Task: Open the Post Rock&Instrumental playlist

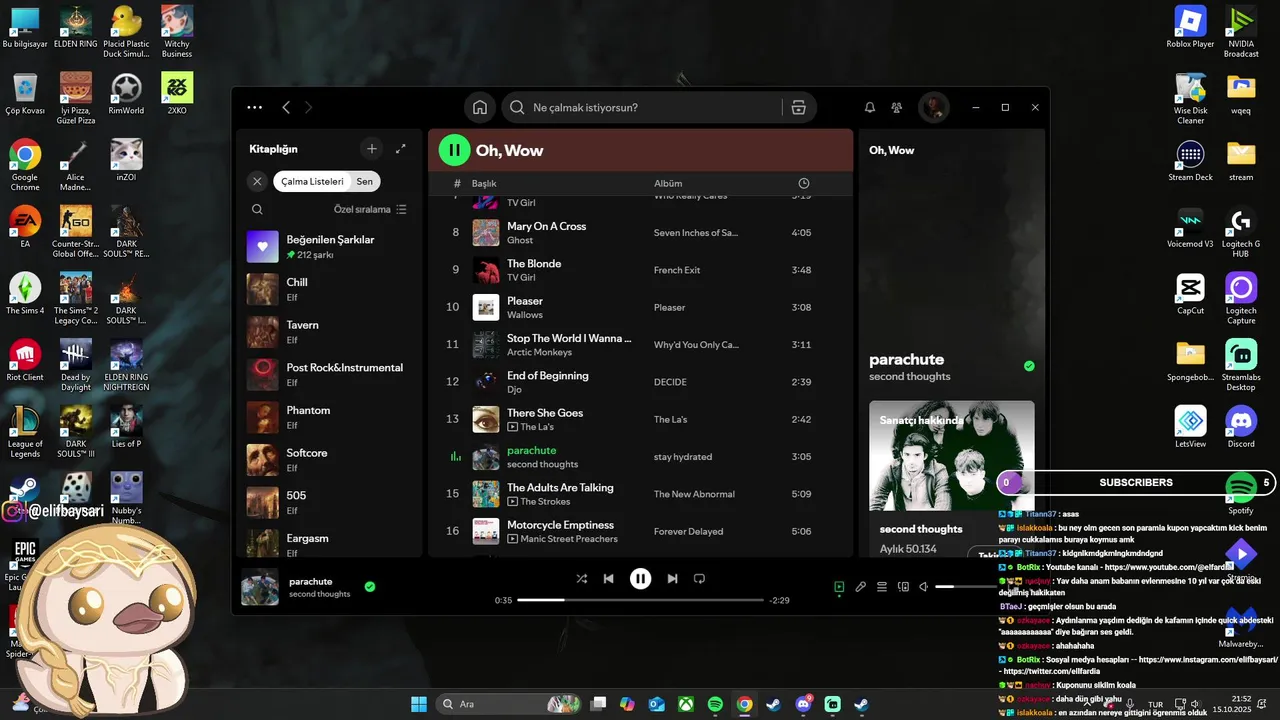Action: point(328,375)
